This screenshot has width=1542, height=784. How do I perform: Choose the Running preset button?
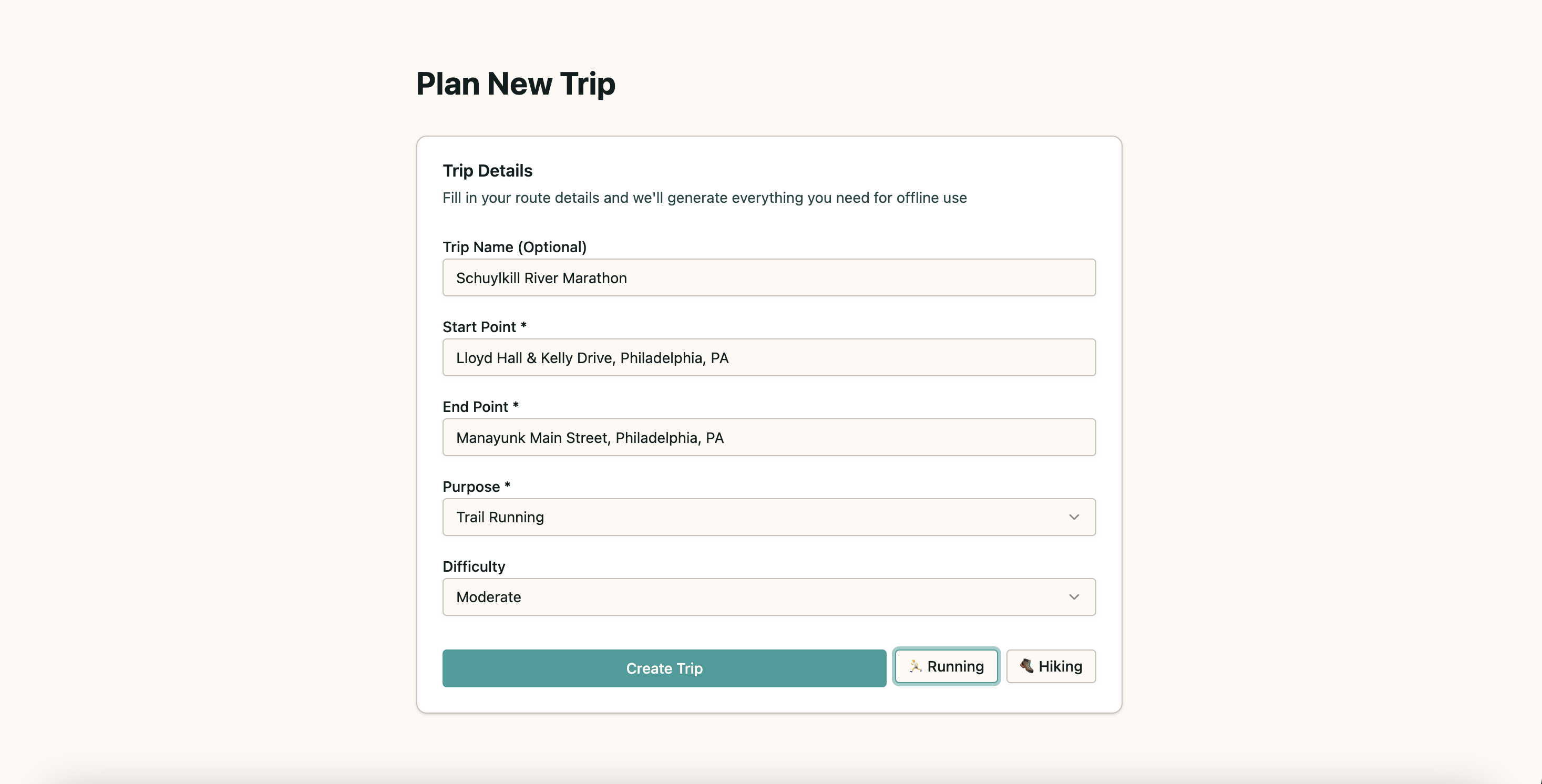coord(946,666)
